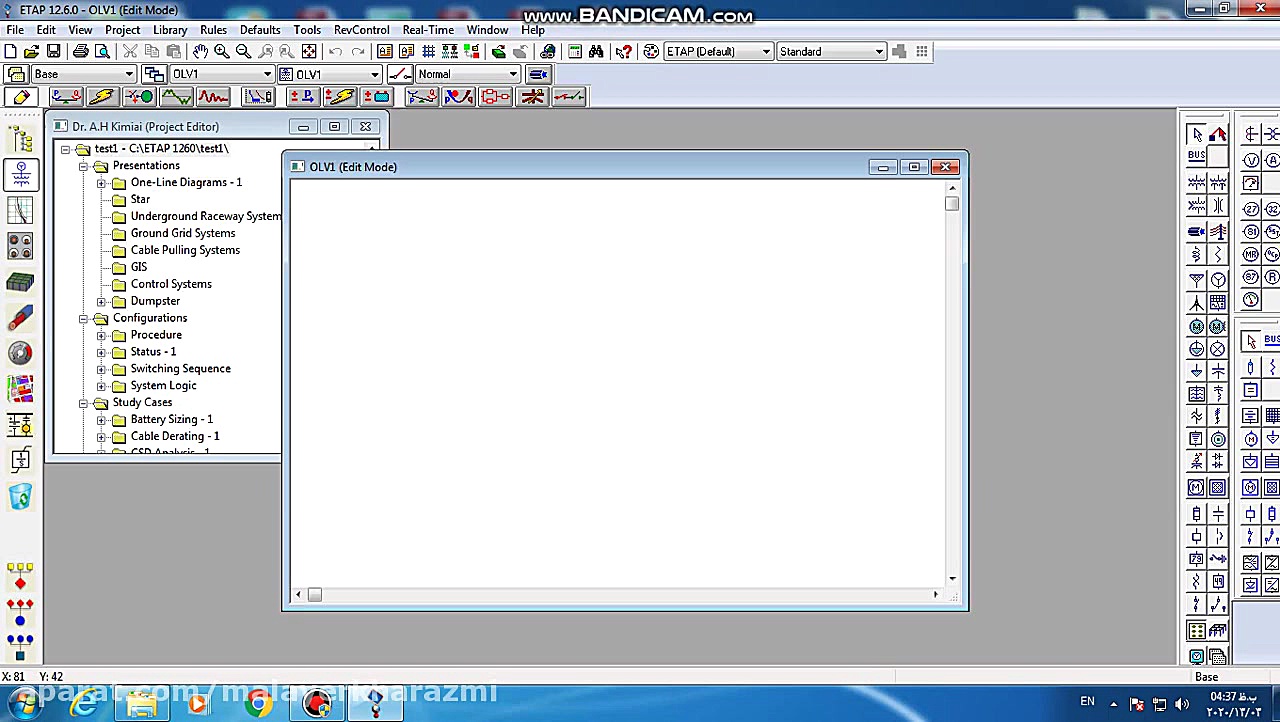1280x722 pixels.
Task: Open the Library menu
Action: pyautogui.click(x=170, y=30)
